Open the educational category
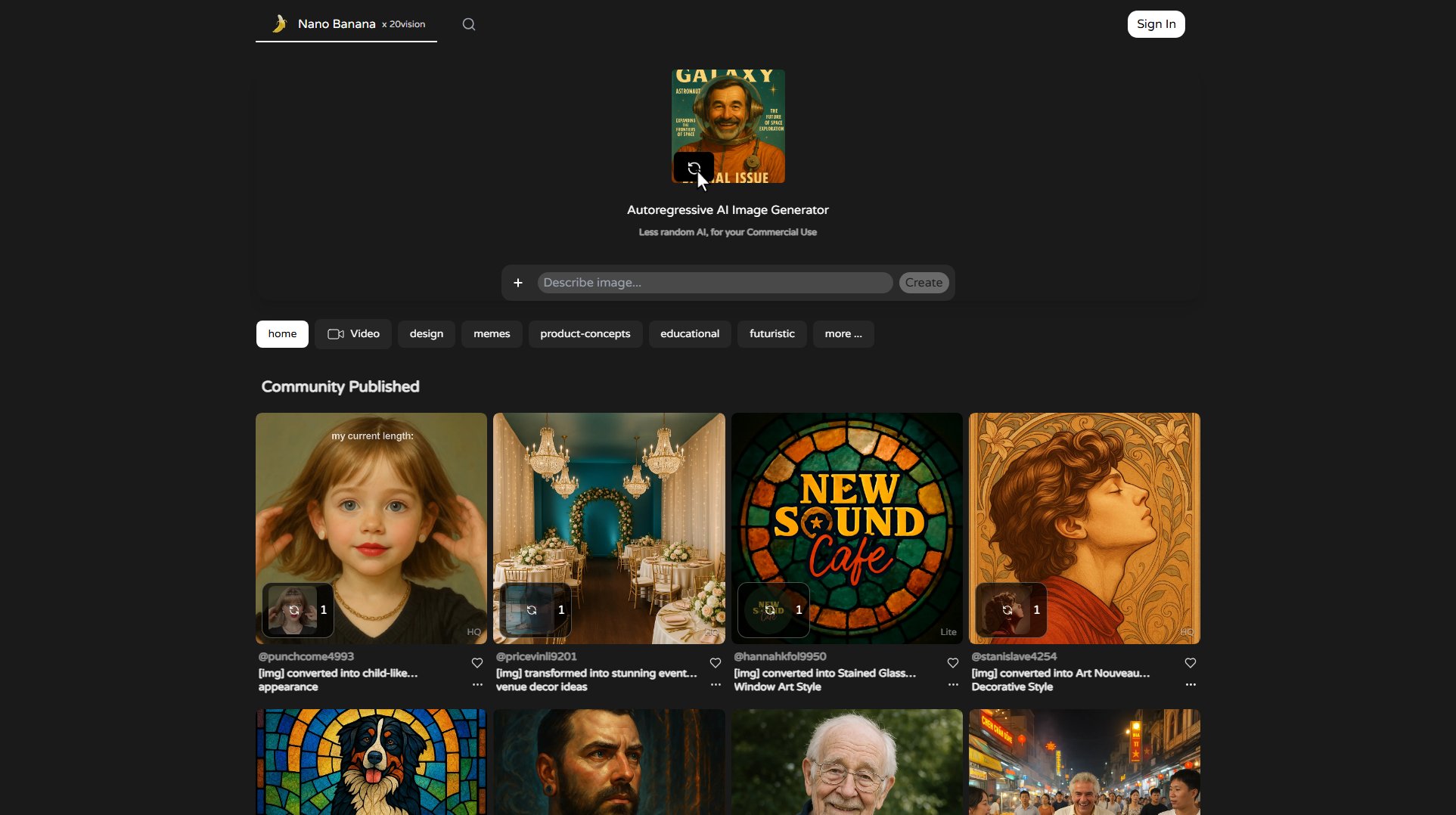The image size is (1456, 815). [x=690, y=334]
